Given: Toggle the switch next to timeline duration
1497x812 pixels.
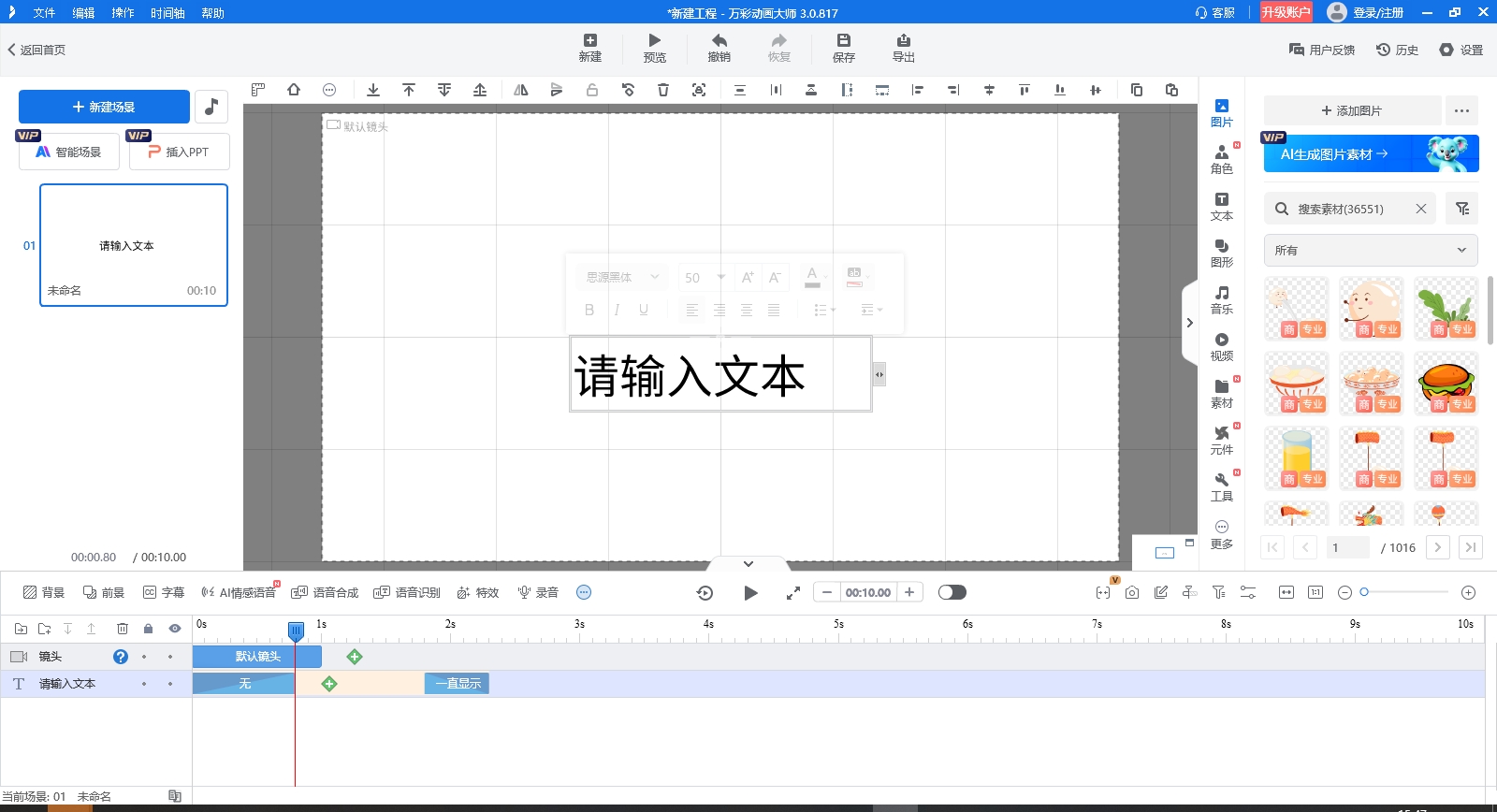Looking at the screenshot, I should (x=952, y=592).
